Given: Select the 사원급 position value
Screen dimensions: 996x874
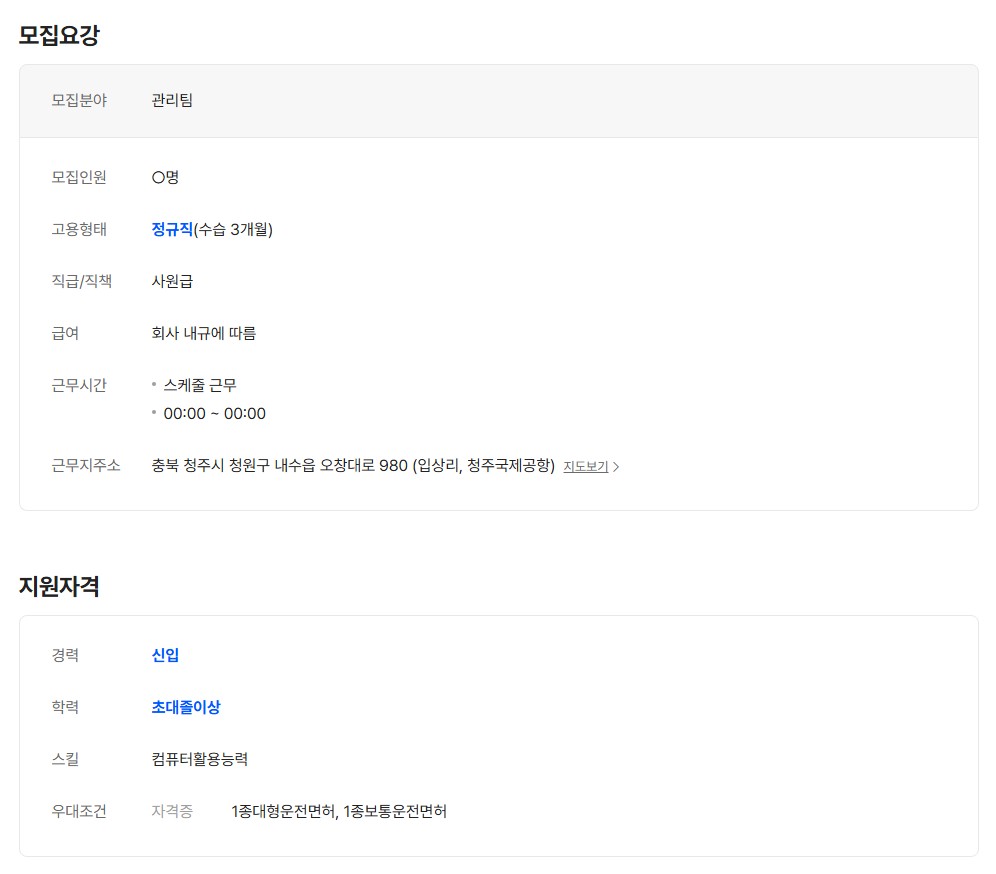Looking at the screenshot, I should tap(172, 281).
